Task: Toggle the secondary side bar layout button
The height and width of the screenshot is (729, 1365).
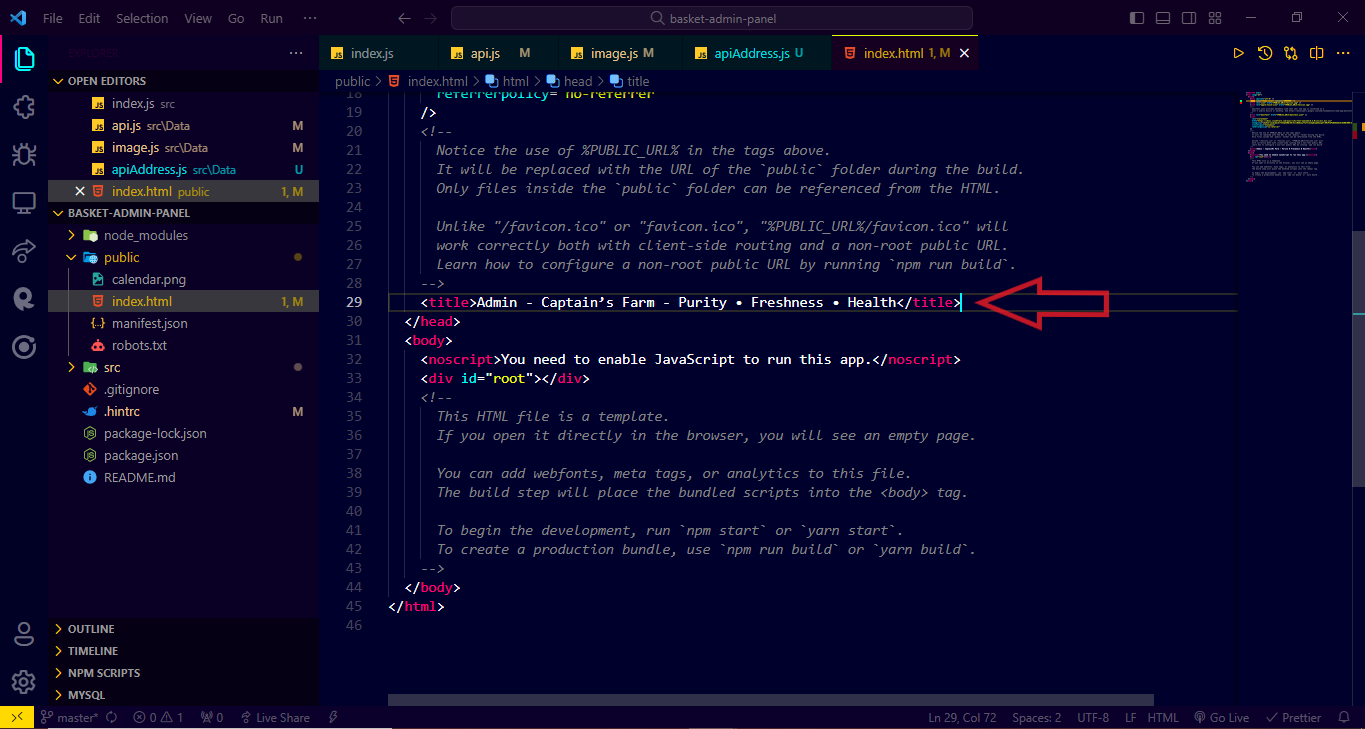Action: 1189,18
